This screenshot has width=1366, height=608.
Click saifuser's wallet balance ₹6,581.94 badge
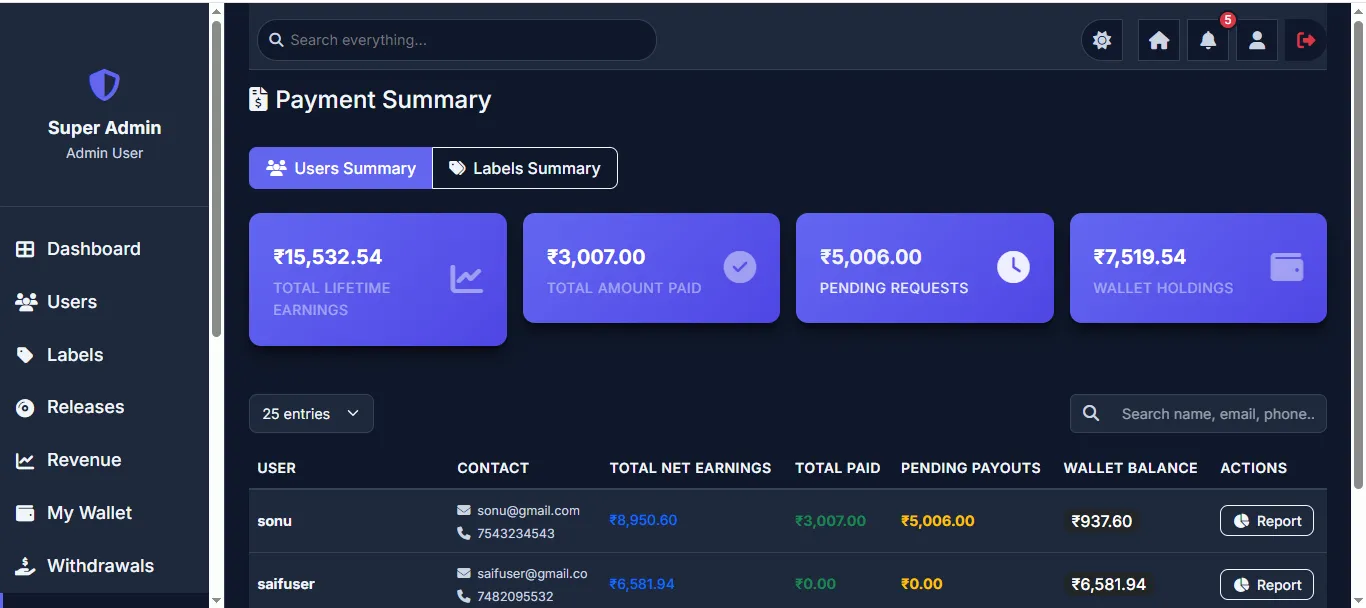[x=1109, y=584]
